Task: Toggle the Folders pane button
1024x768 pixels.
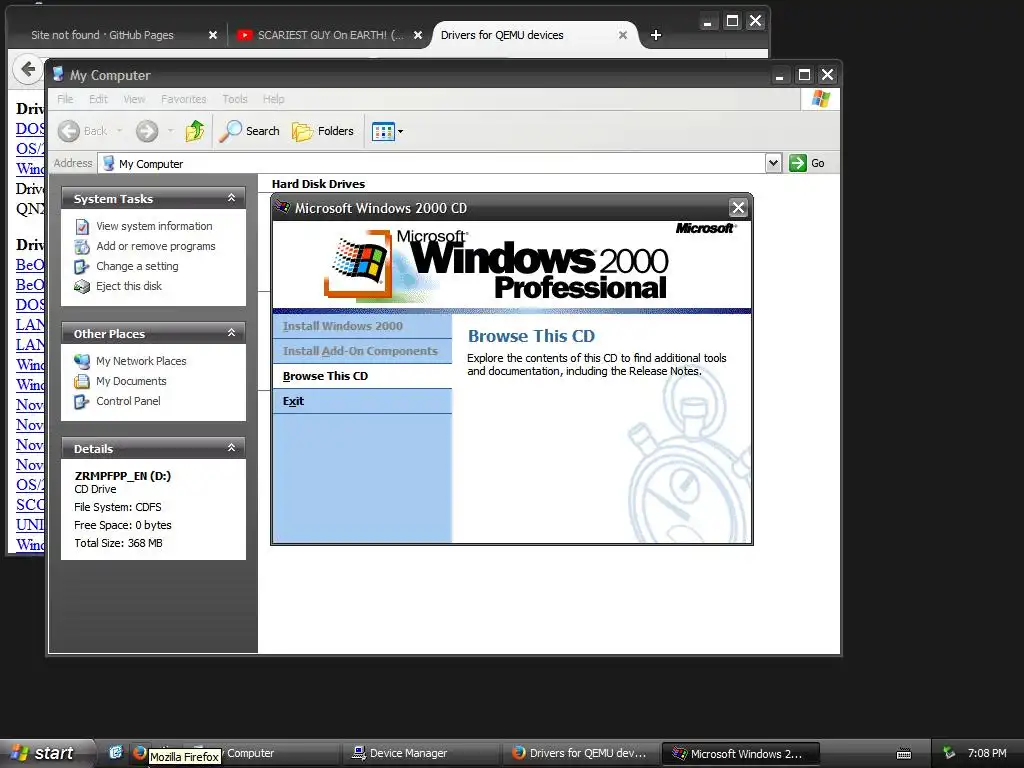Action: pyautogui.click(x=323, y=131)
